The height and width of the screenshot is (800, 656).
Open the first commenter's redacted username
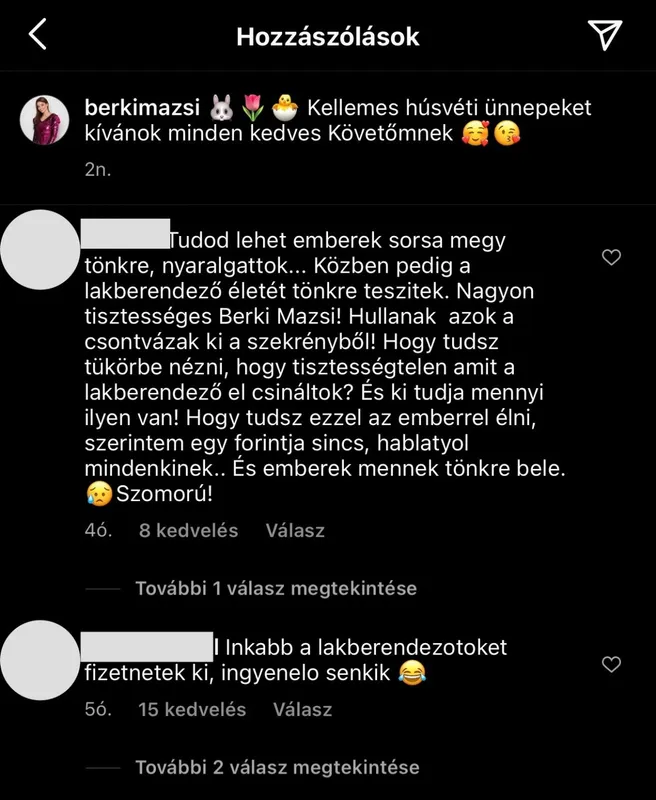pos(125,234)
